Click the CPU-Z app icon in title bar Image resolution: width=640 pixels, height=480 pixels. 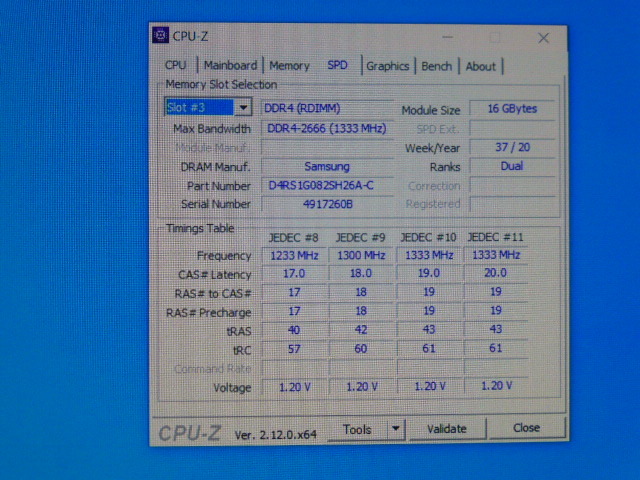[160, 36]
